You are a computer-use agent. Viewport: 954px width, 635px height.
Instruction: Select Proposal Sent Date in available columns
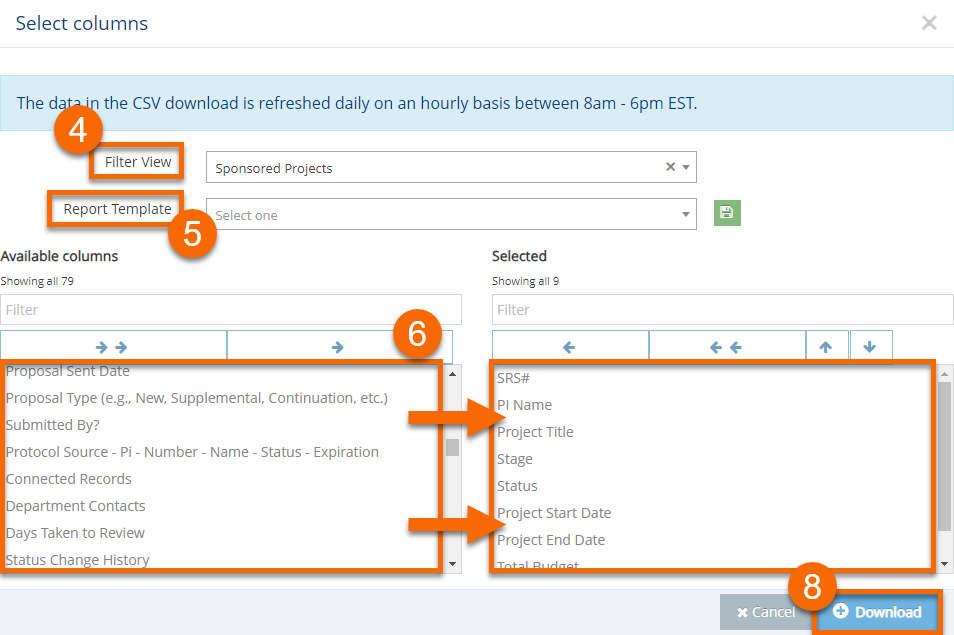[68, 371]
